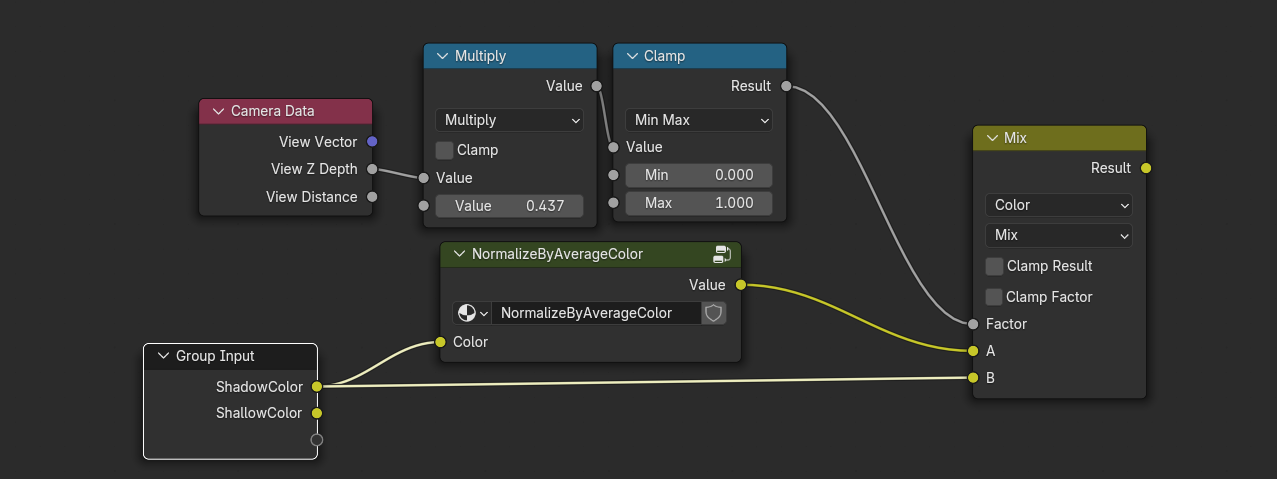Open the Mix blend mode dropdown
This screenshot has height=479, width=1277.
[x=1058, y=235]
